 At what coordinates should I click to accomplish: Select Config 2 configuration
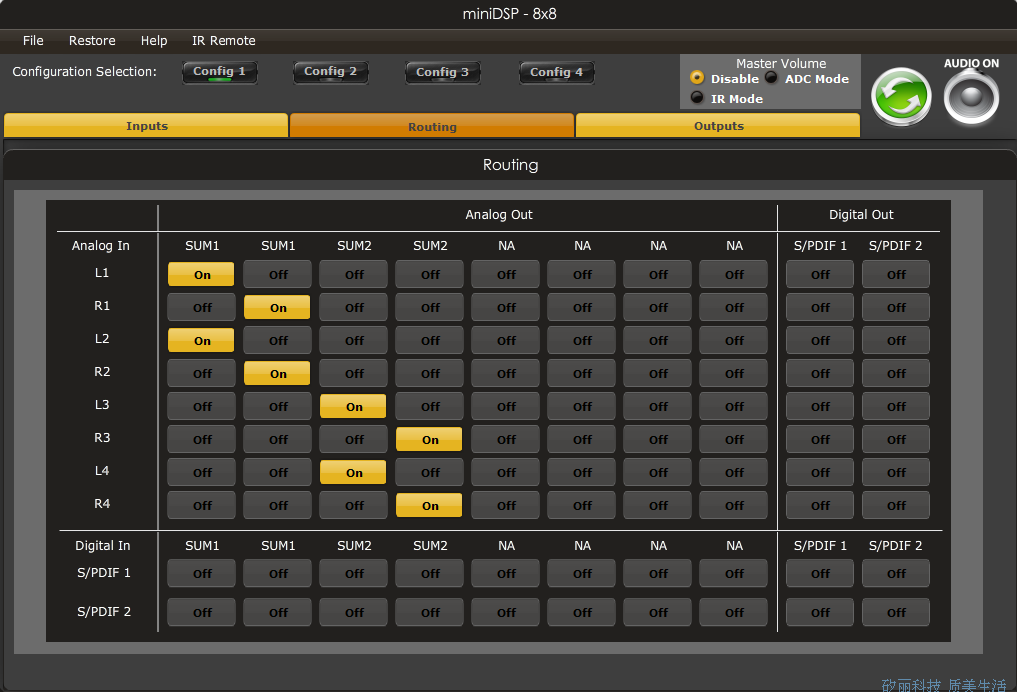[331, 72]
